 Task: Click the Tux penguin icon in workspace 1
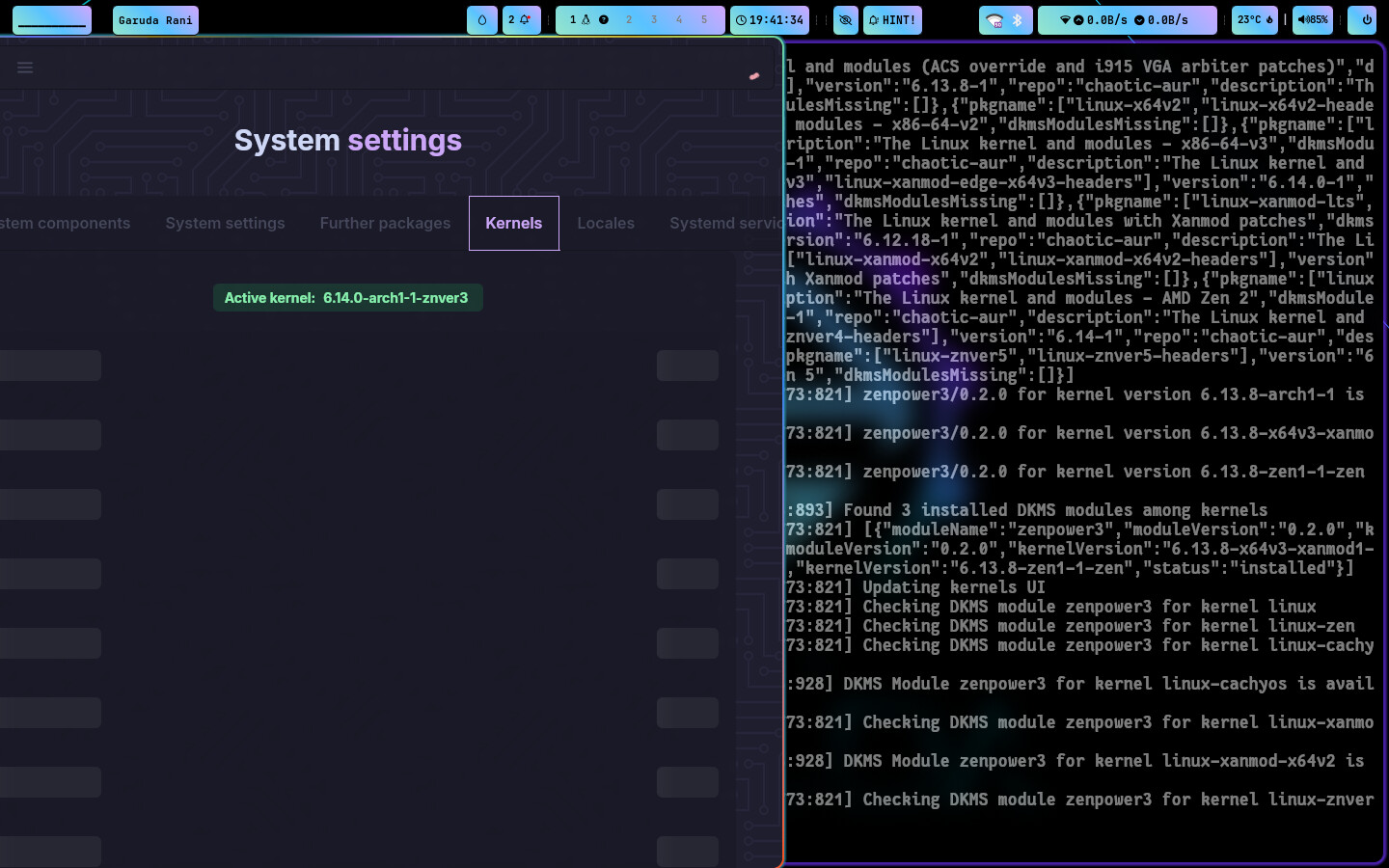tap(586, 19)
